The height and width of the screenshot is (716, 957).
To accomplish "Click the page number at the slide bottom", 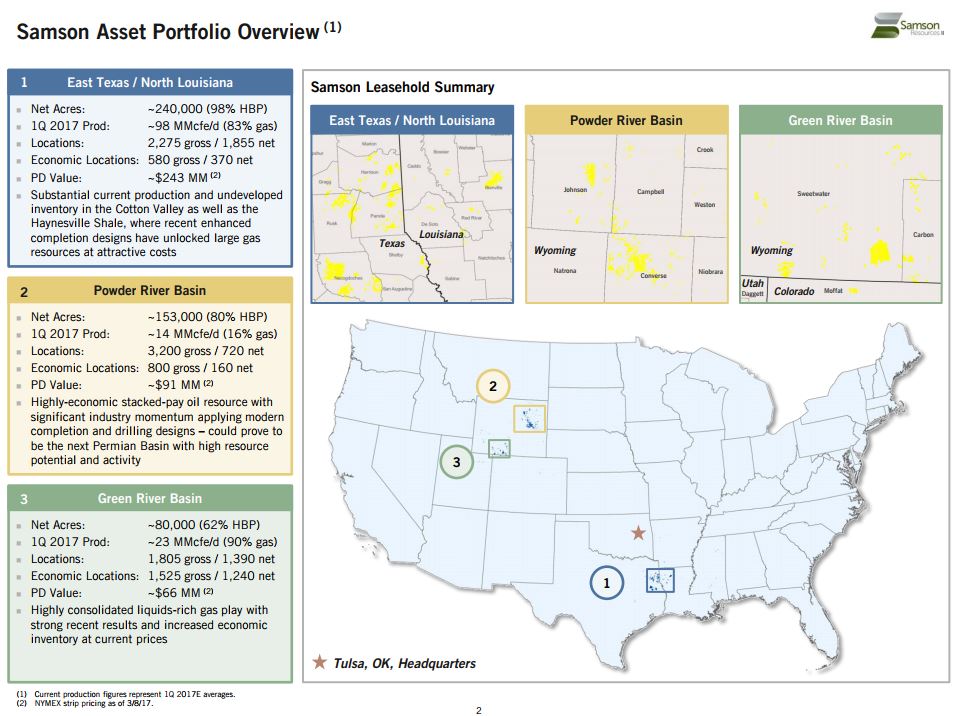I will click(478, 710).
